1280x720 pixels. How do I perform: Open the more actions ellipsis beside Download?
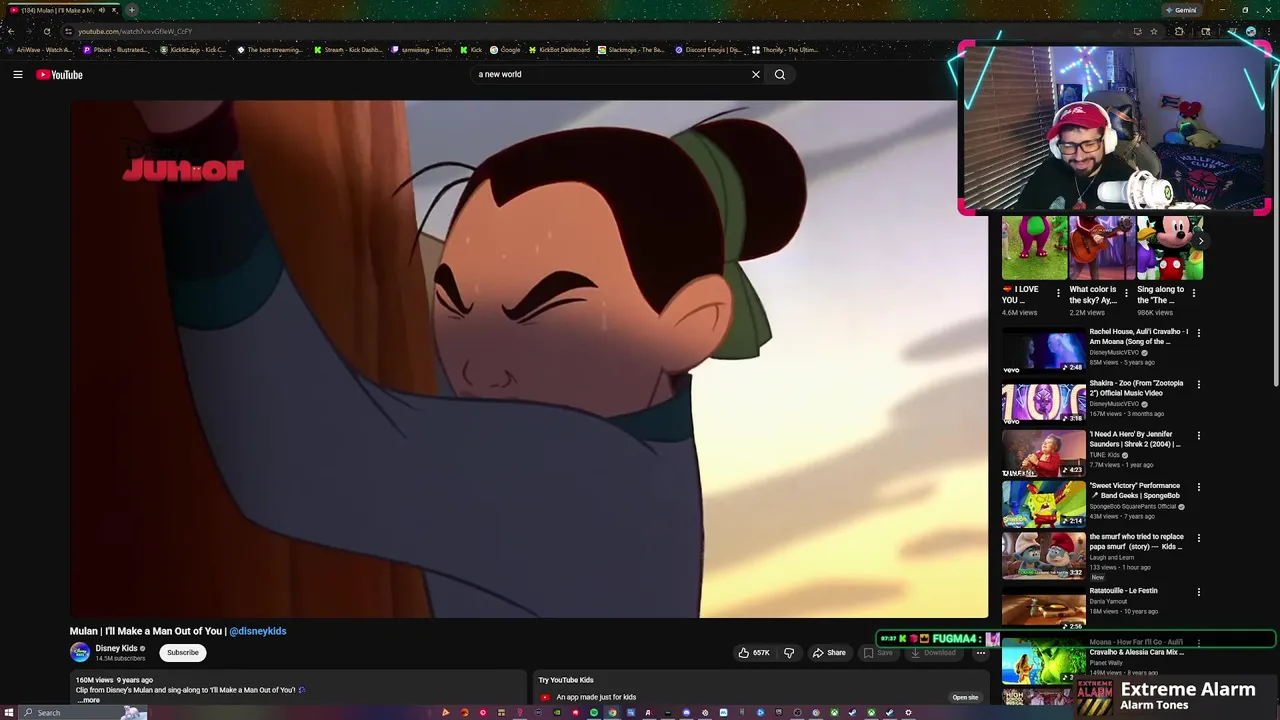981,653
